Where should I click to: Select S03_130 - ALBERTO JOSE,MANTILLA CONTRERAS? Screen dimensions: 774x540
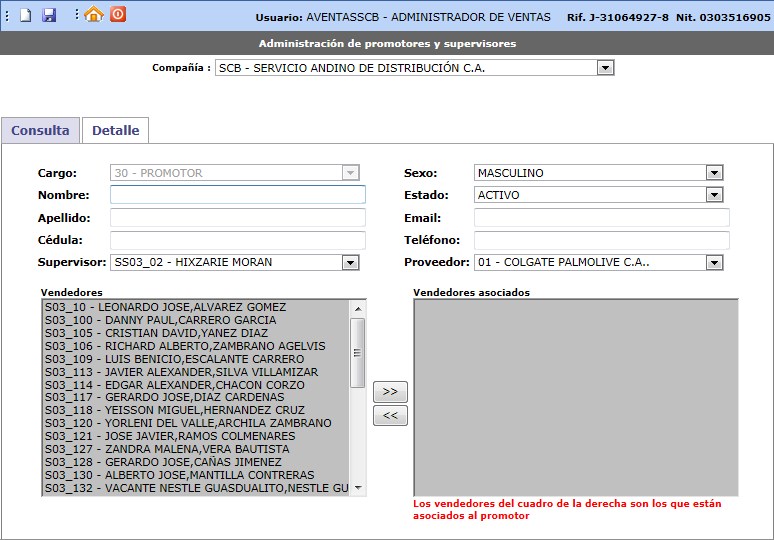[x=196, y=475]
